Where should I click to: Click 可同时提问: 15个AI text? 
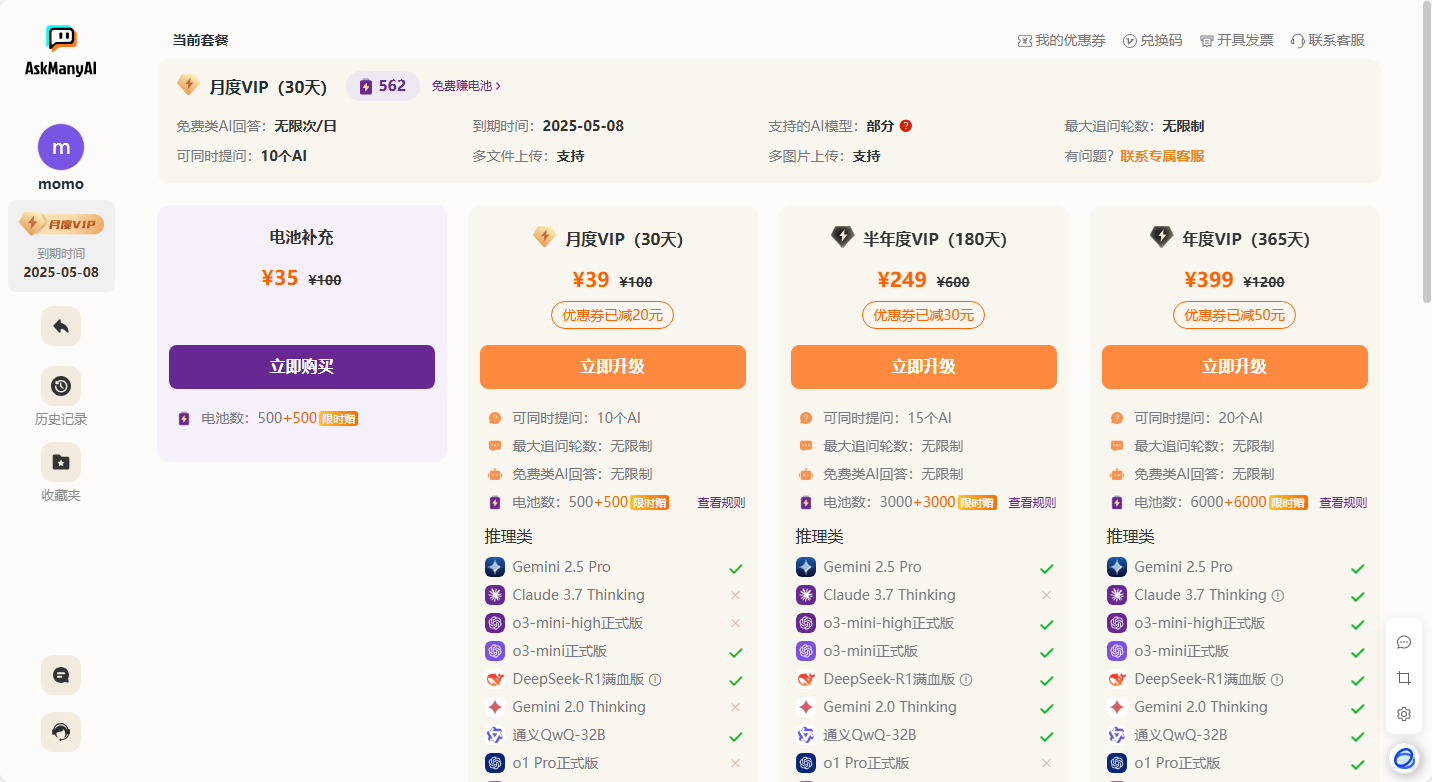click(x=887, y=418)
